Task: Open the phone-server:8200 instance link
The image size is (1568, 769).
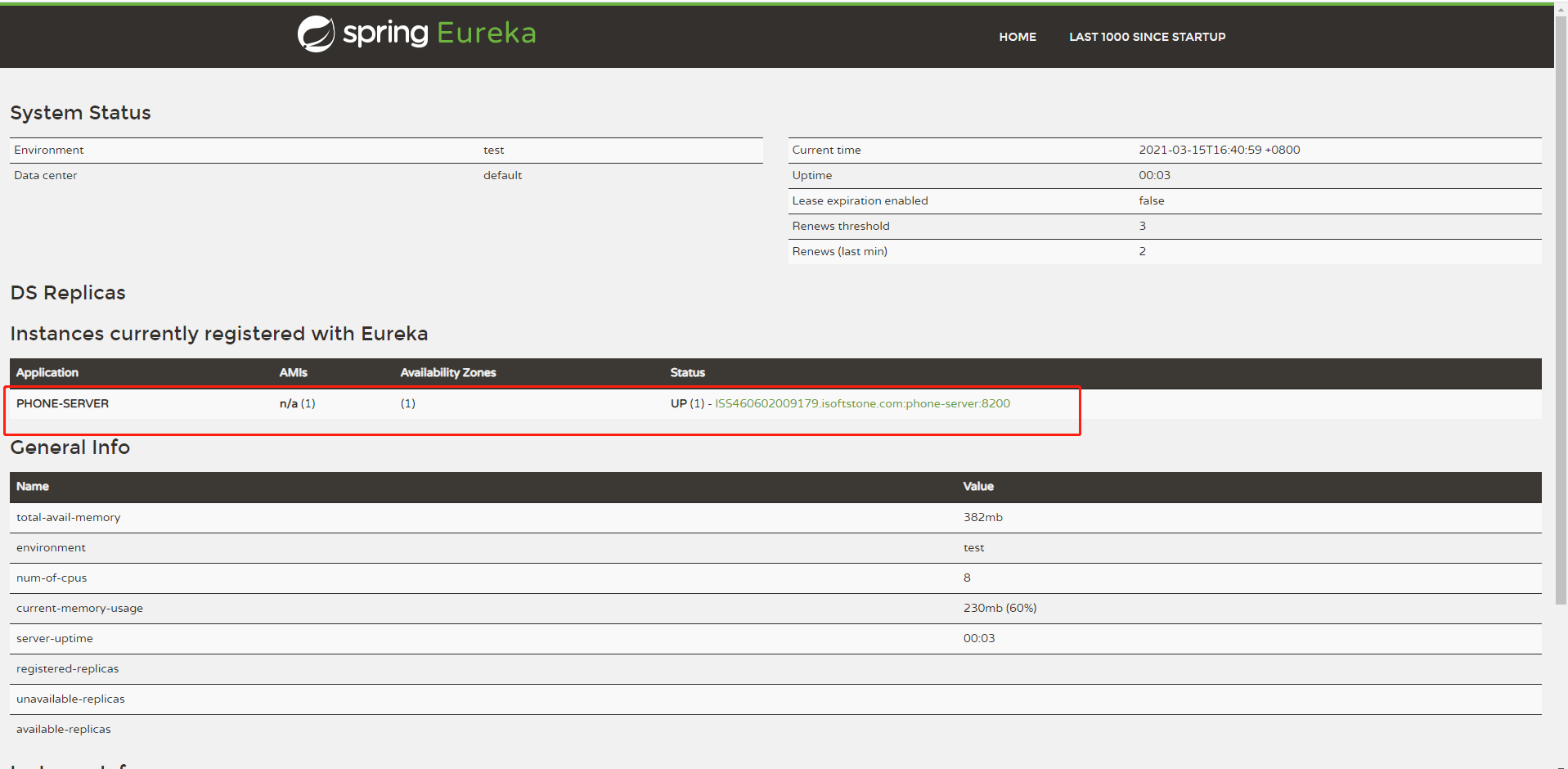Action: [x=862, y=403]
